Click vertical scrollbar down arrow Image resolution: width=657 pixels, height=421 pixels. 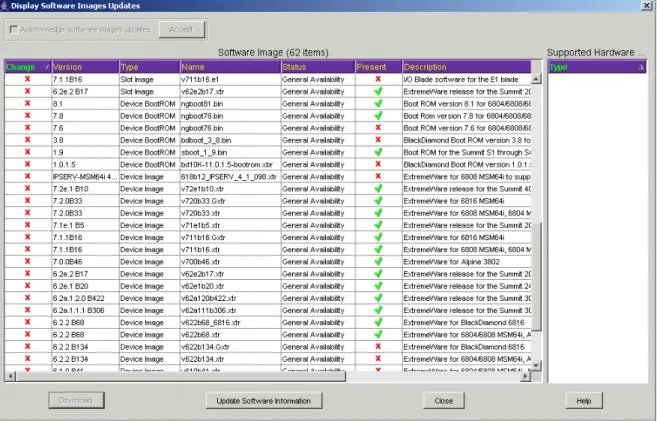tap(536, 366)
